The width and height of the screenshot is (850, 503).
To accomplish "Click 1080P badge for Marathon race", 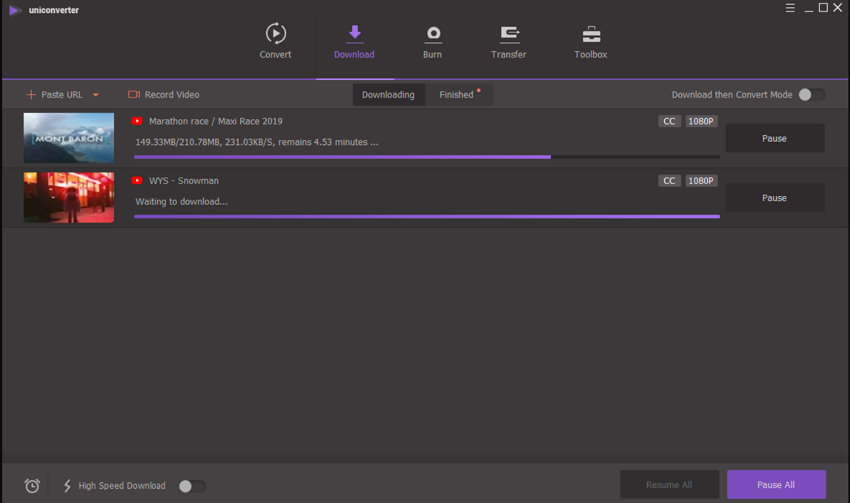I will pyautogui.click(x=701, y=121).
